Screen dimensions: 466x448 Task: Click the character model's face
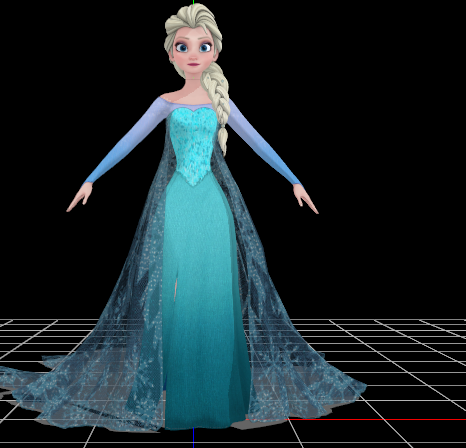193,50
